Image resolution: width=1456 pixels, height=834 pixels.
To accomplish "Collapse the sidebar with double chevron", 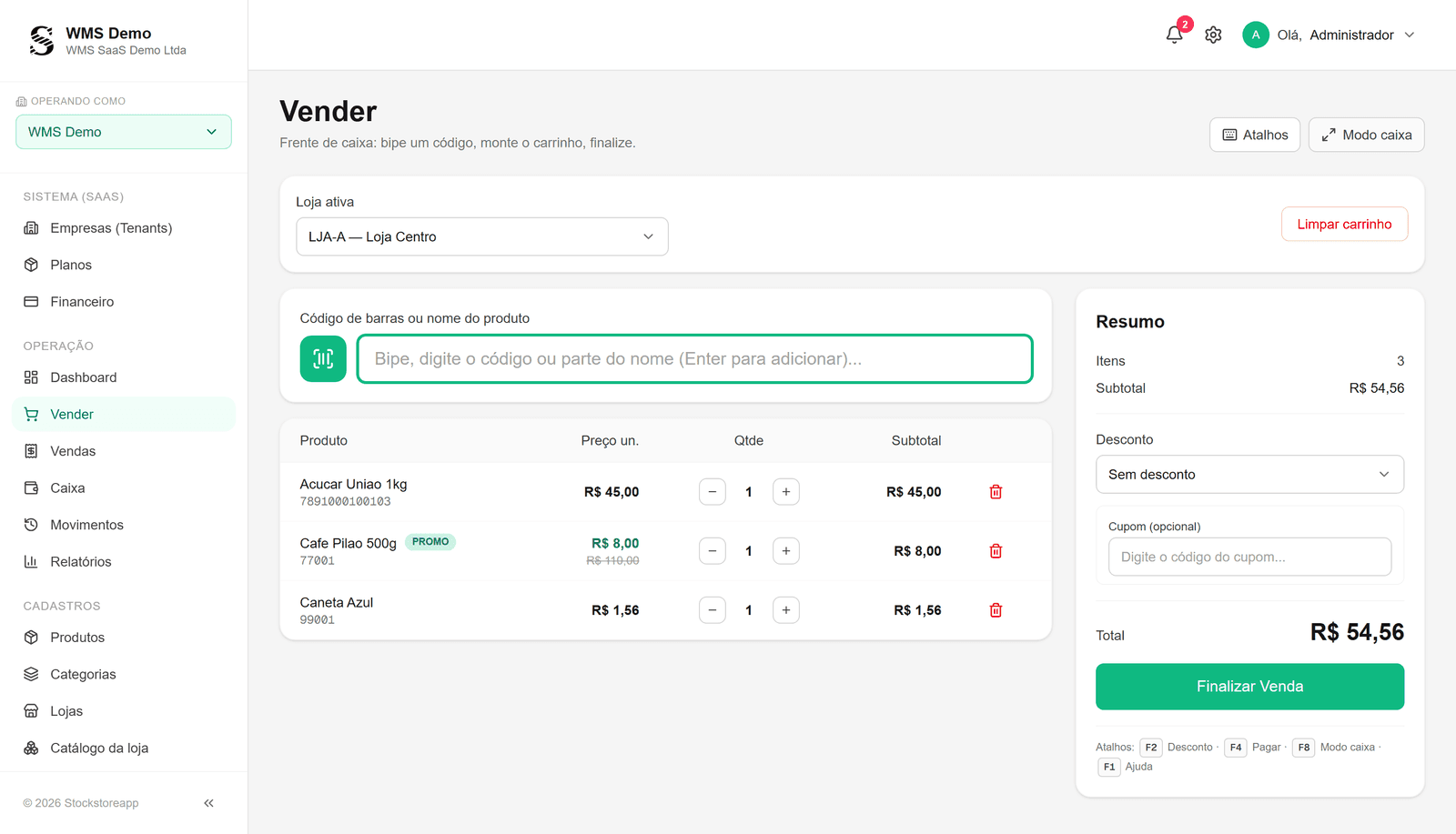I will (x=208, y=803).
